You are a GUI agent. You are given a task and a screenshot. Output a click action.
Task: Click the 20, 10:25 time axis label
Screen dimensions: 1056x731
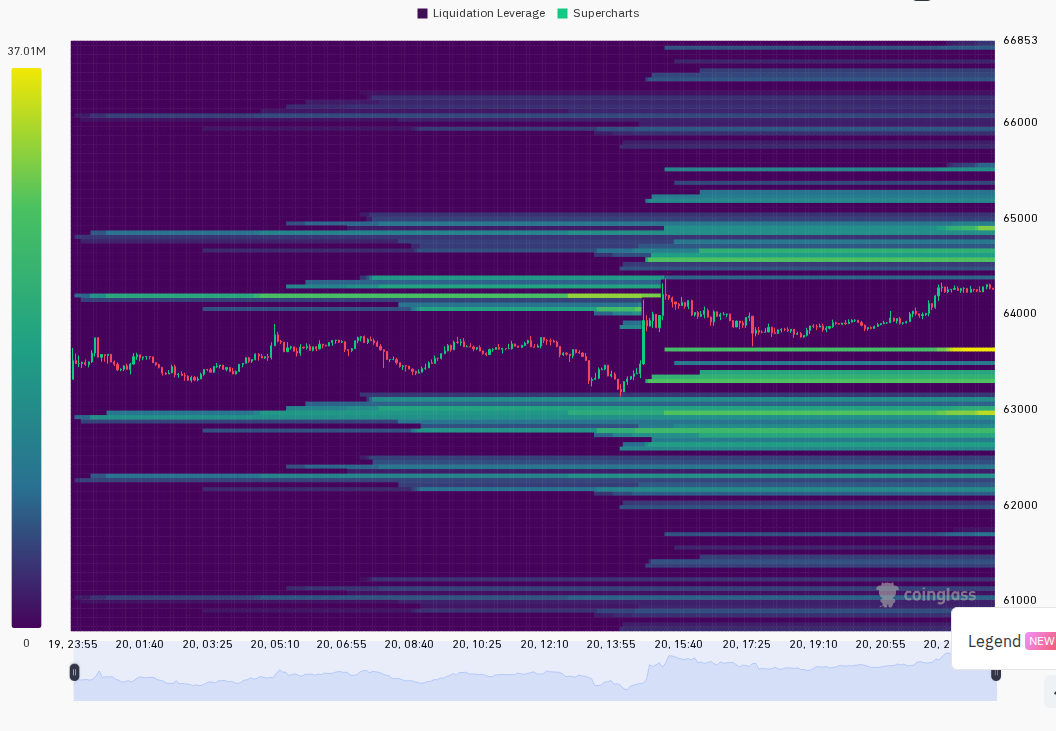(x=477, y=644)
